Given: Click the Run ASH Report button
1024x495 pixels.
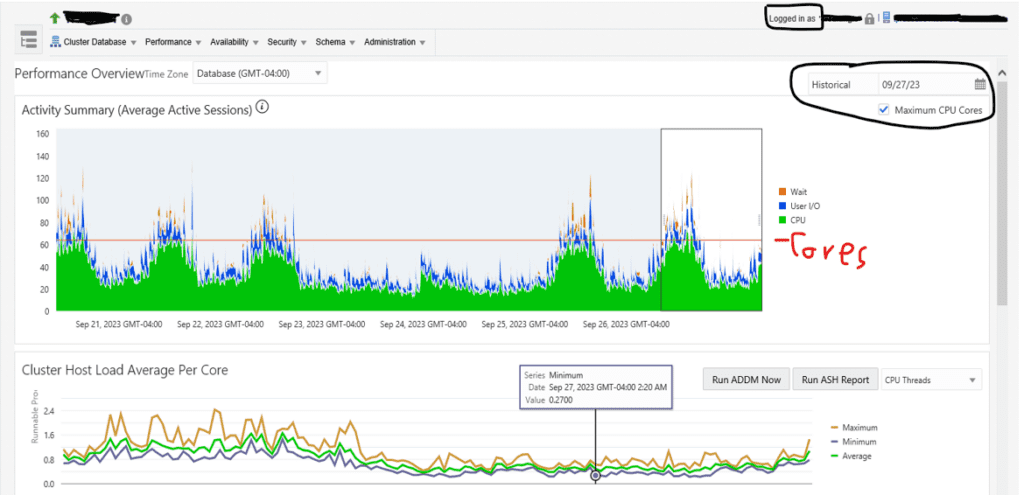Looking at the screenshot, I should coord(835,379).
